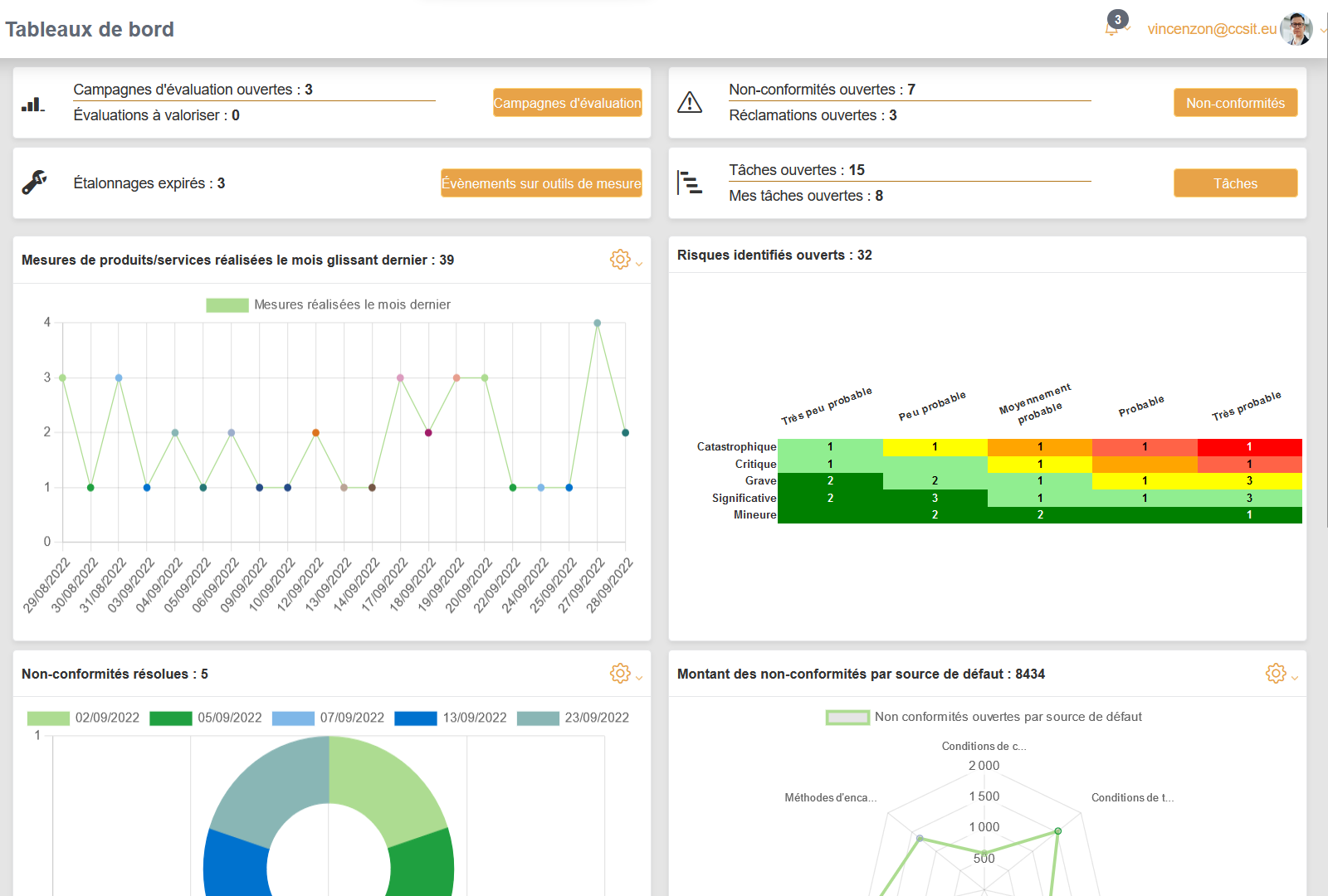Click the green 02/09/2022 color swatch
Viewport: 1328px width, 896px height.
tap(47, 718)
